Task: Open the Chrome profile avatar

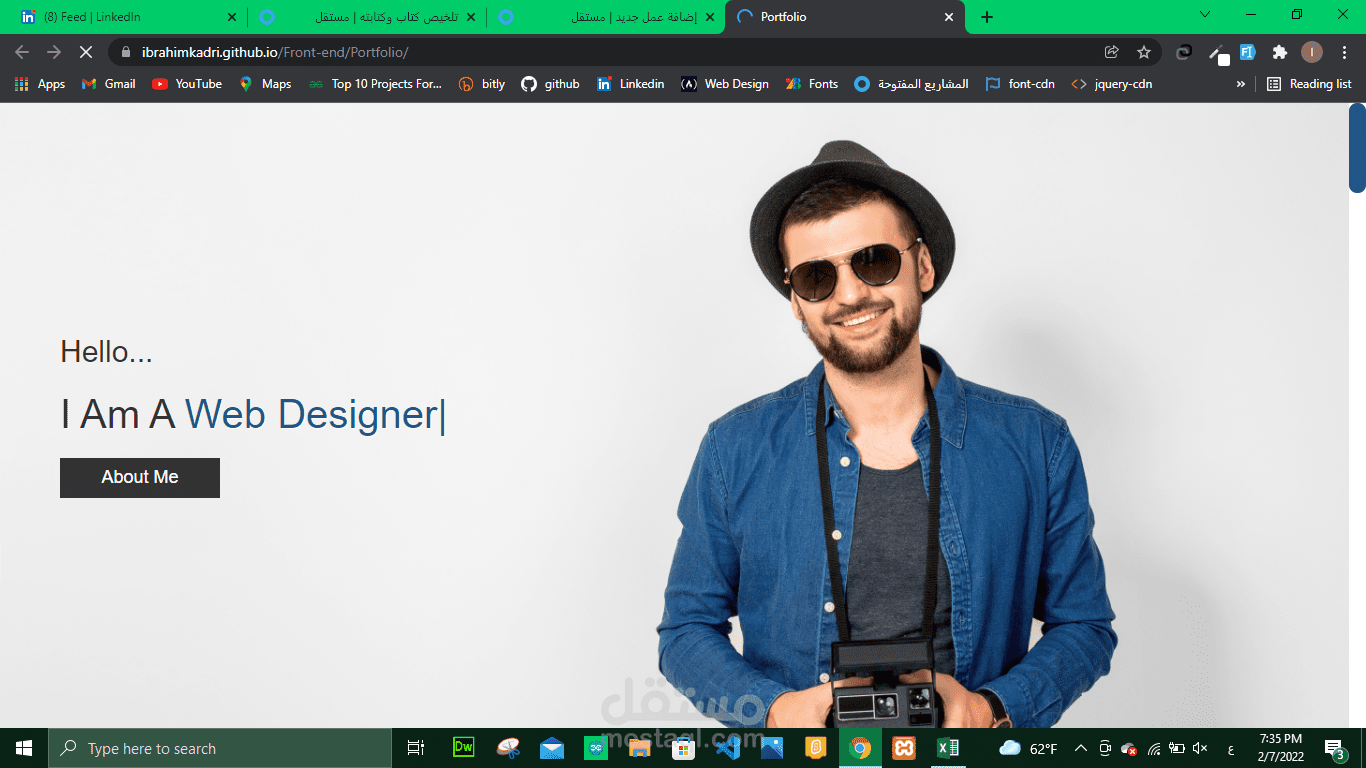Action: click(x=1312, y=52)
